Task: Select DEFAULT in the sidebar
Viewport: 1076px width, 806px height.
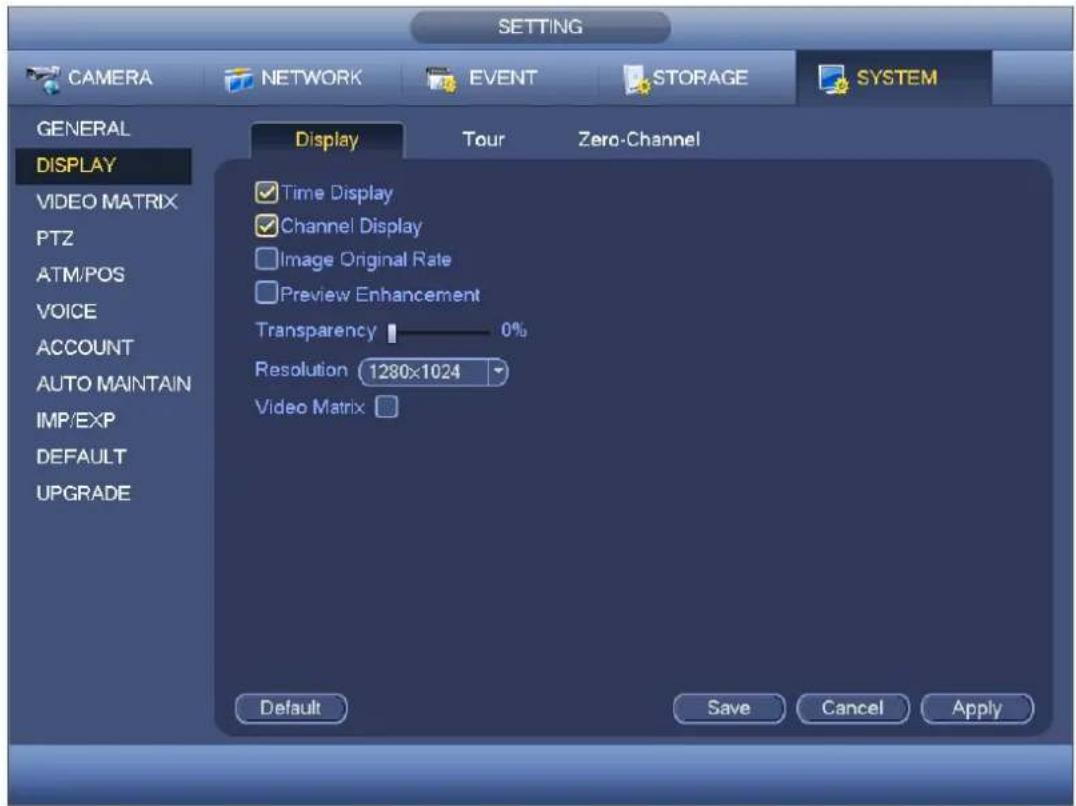Action: [81, 456]
